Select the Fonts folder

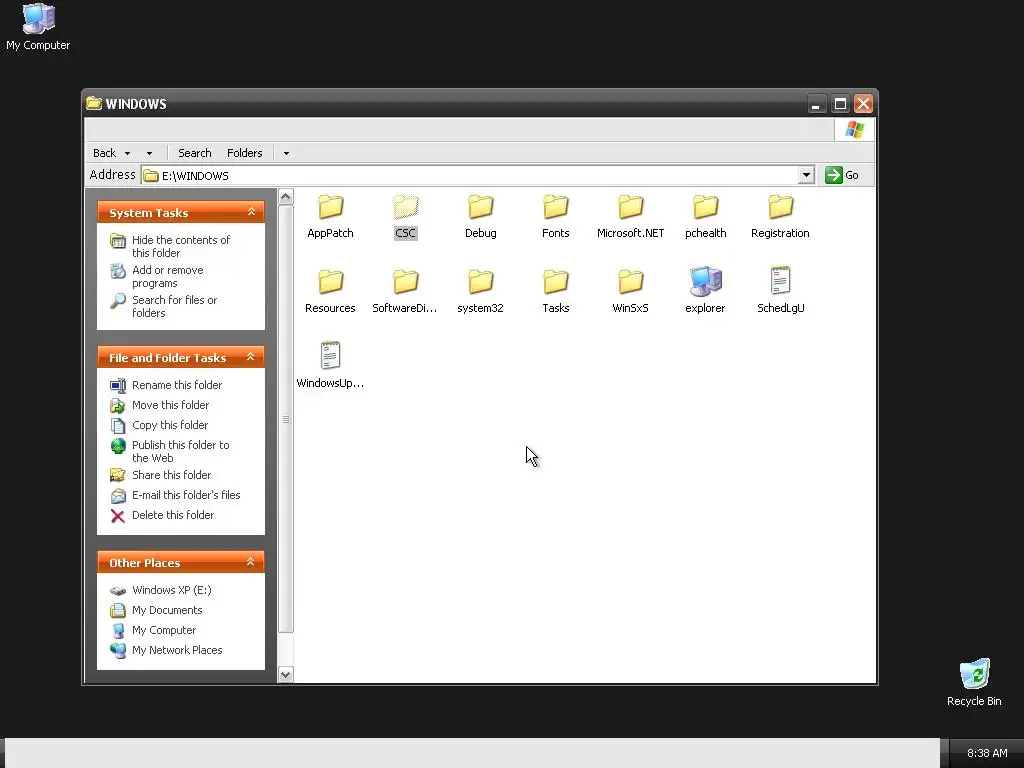[556, 217]
